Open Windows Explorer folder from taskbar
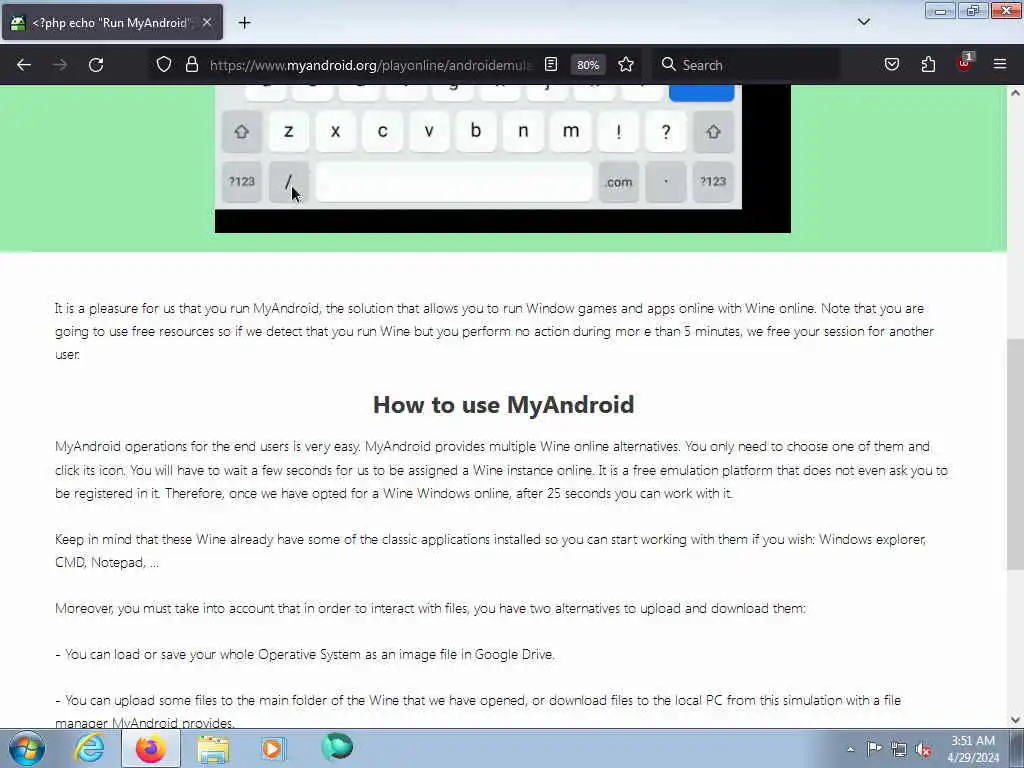Viewport: 1024px width, 768px height. [213, 748]
